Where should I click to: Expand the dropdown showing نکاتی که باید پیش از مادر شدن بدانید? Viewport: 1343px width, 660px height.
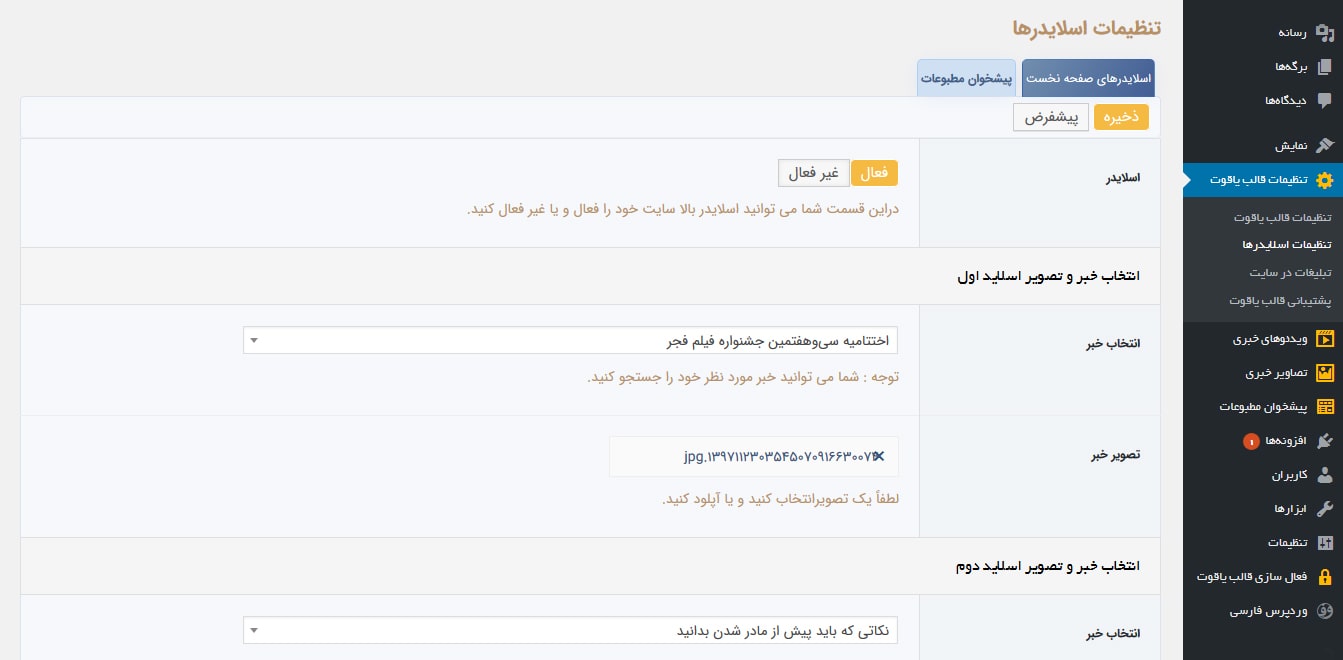[570, 631]
